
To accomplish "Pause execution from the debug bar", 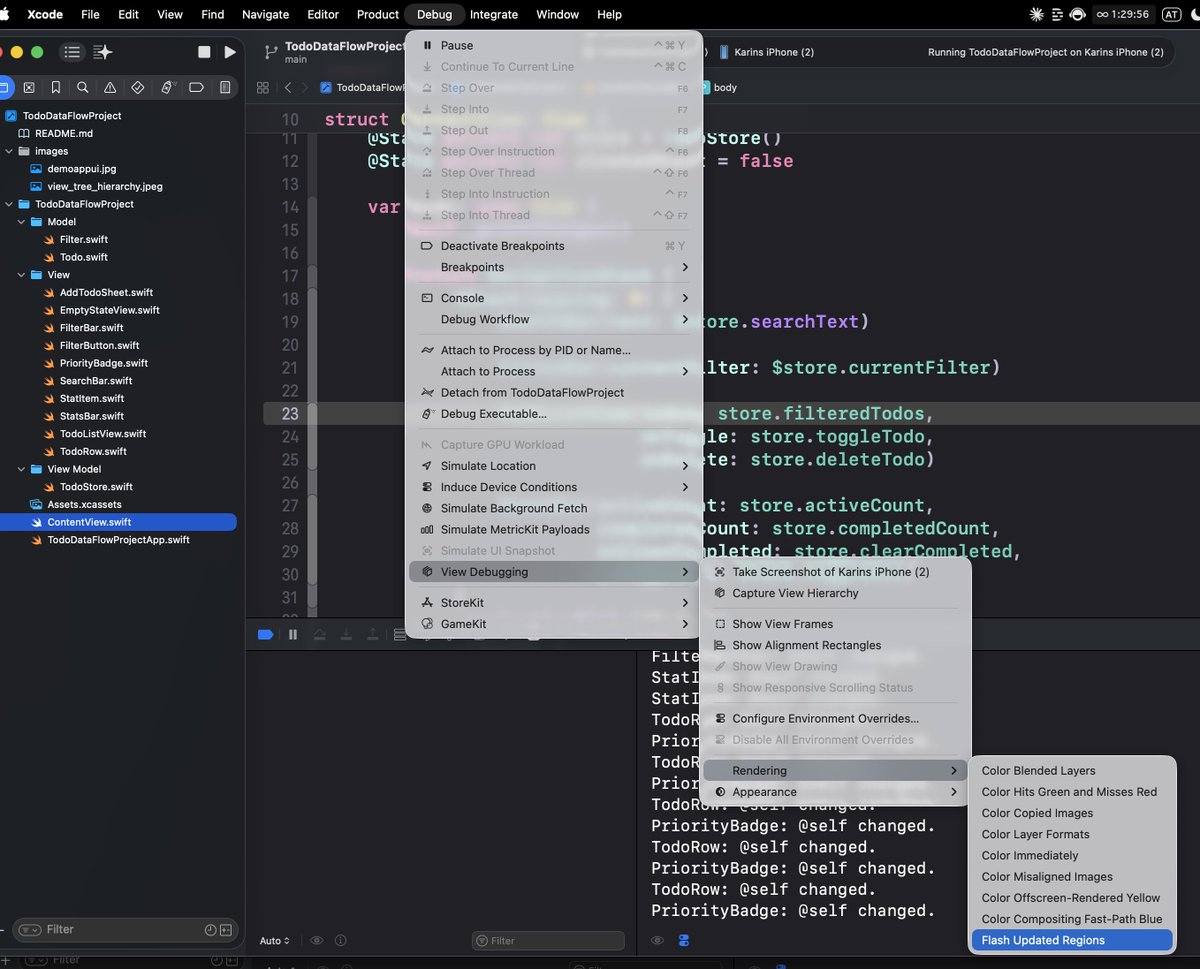I will tap(293, 634).
